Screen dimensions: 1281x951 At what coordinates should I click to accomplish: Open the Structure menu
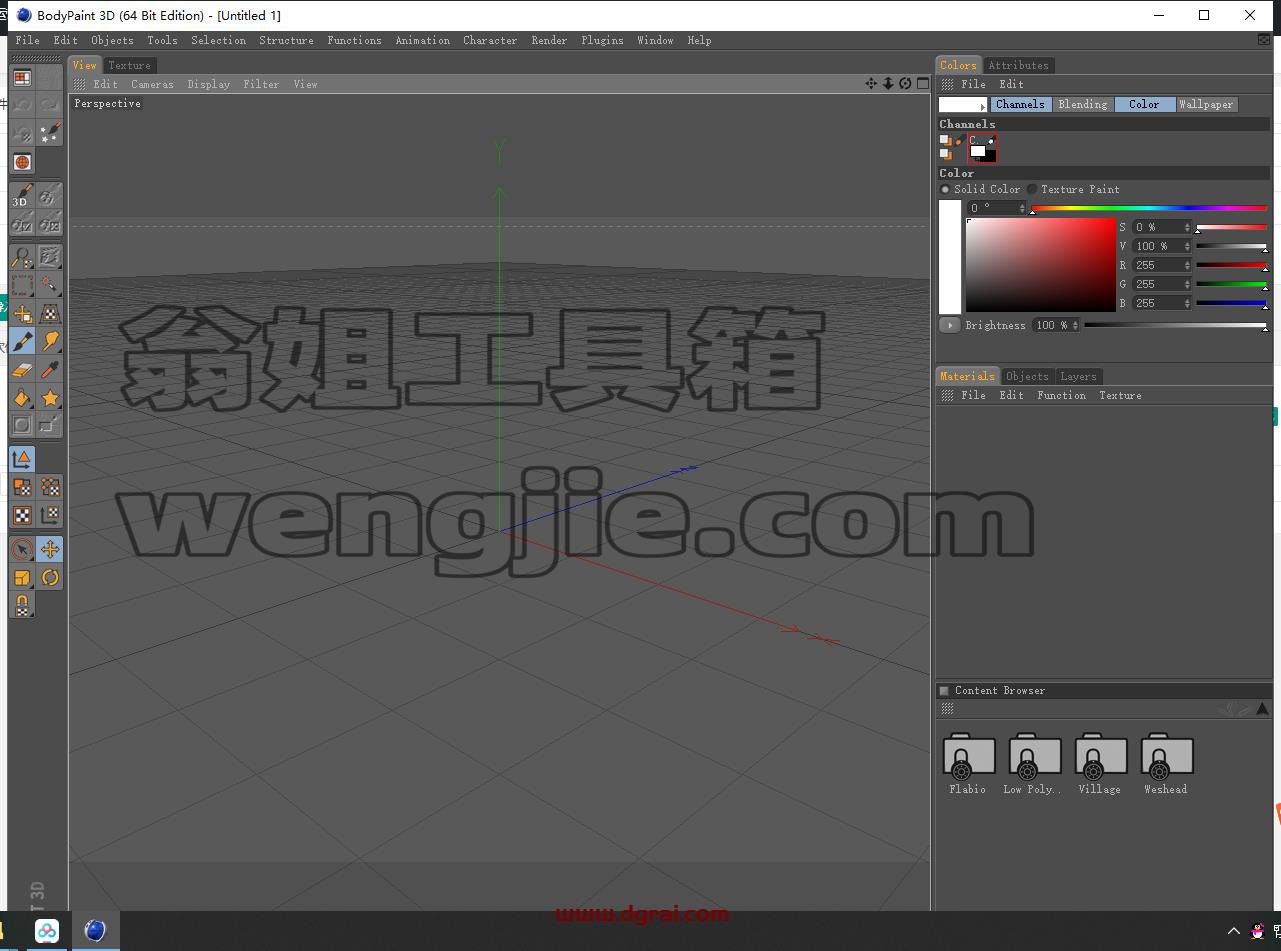(286, 40)
